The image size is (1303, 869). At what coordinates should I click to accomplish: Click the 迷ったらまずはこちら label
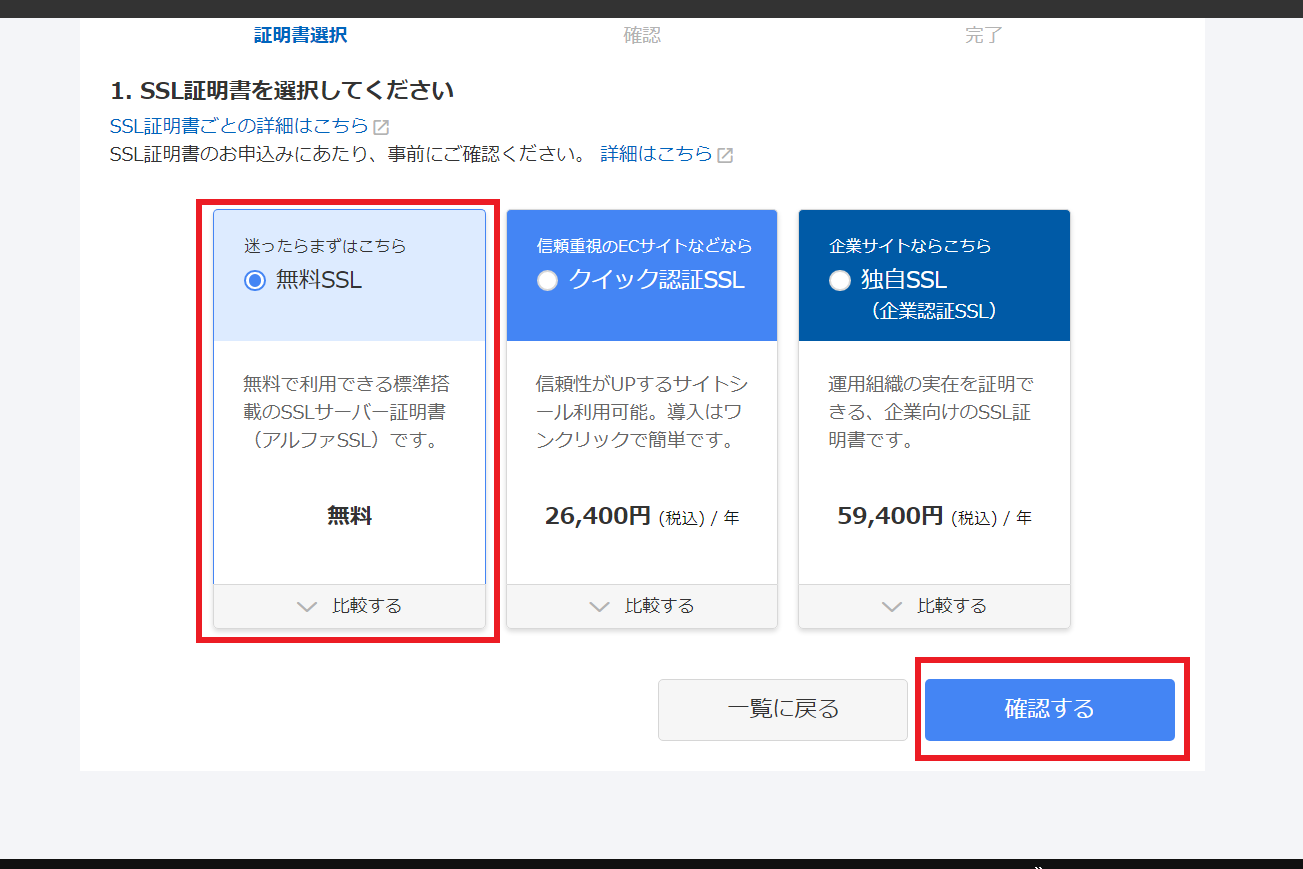pos(325,246)
